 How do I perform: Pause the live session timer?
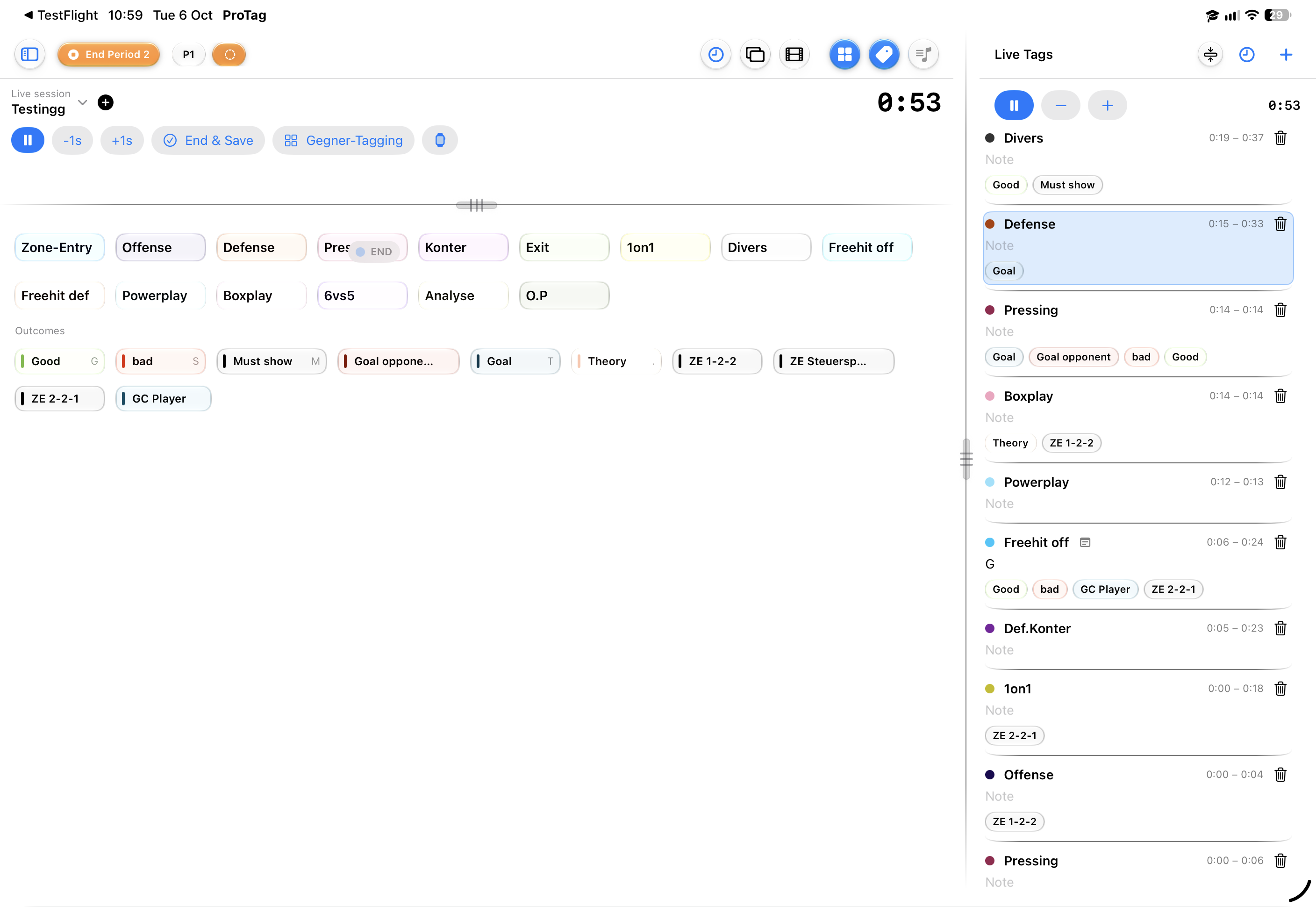pos(28,140)
